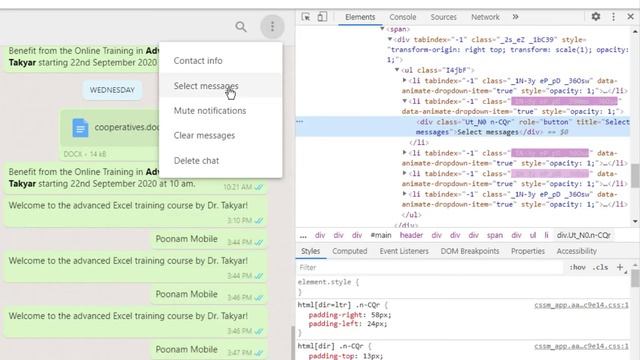Toggle the device toolbar icon in DevTools
This screenshot has width=640, height=360.
(322, 17)
